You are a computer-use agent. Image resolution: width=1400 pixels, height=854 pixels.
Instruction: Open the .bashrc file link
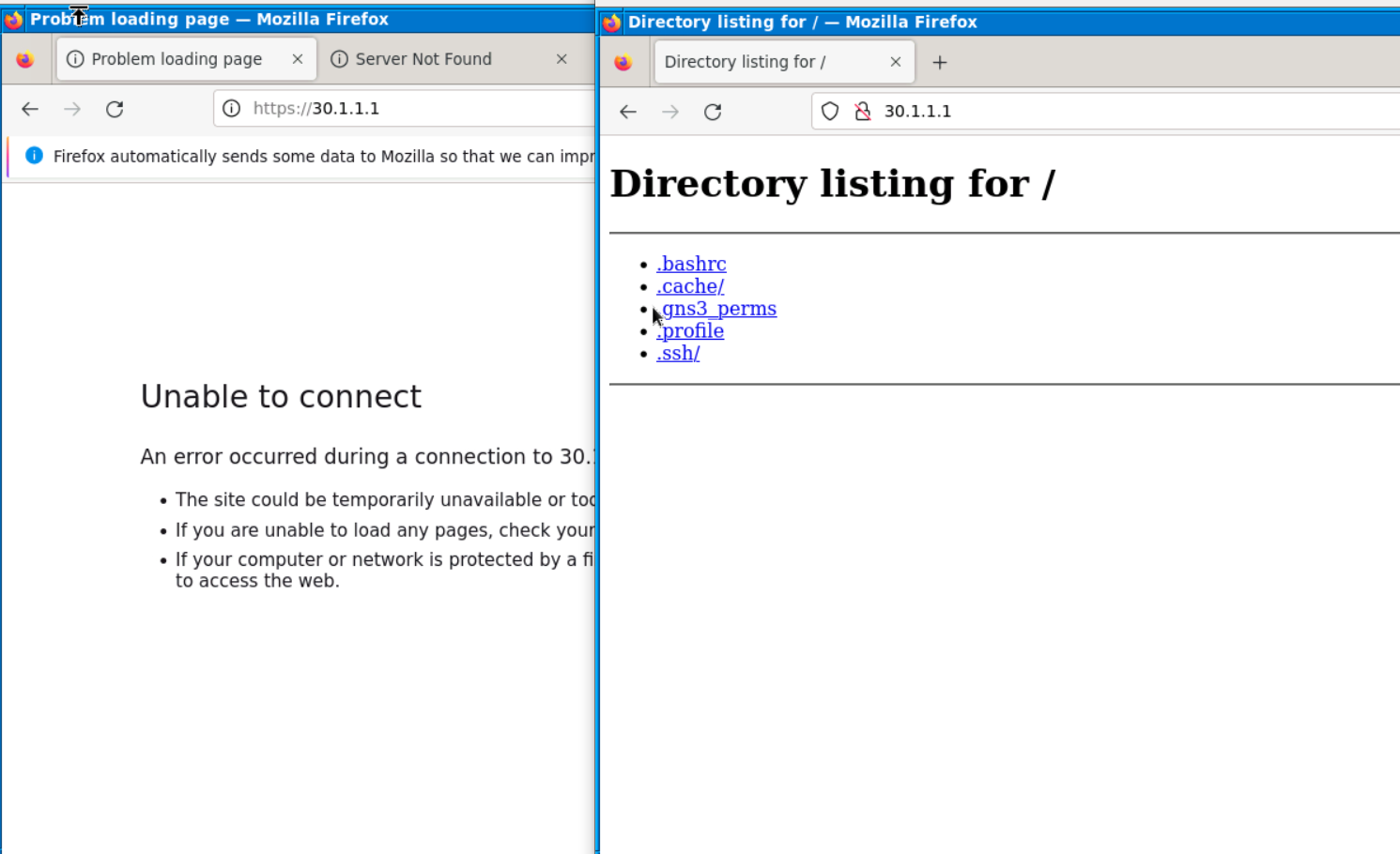pos(691,264)
